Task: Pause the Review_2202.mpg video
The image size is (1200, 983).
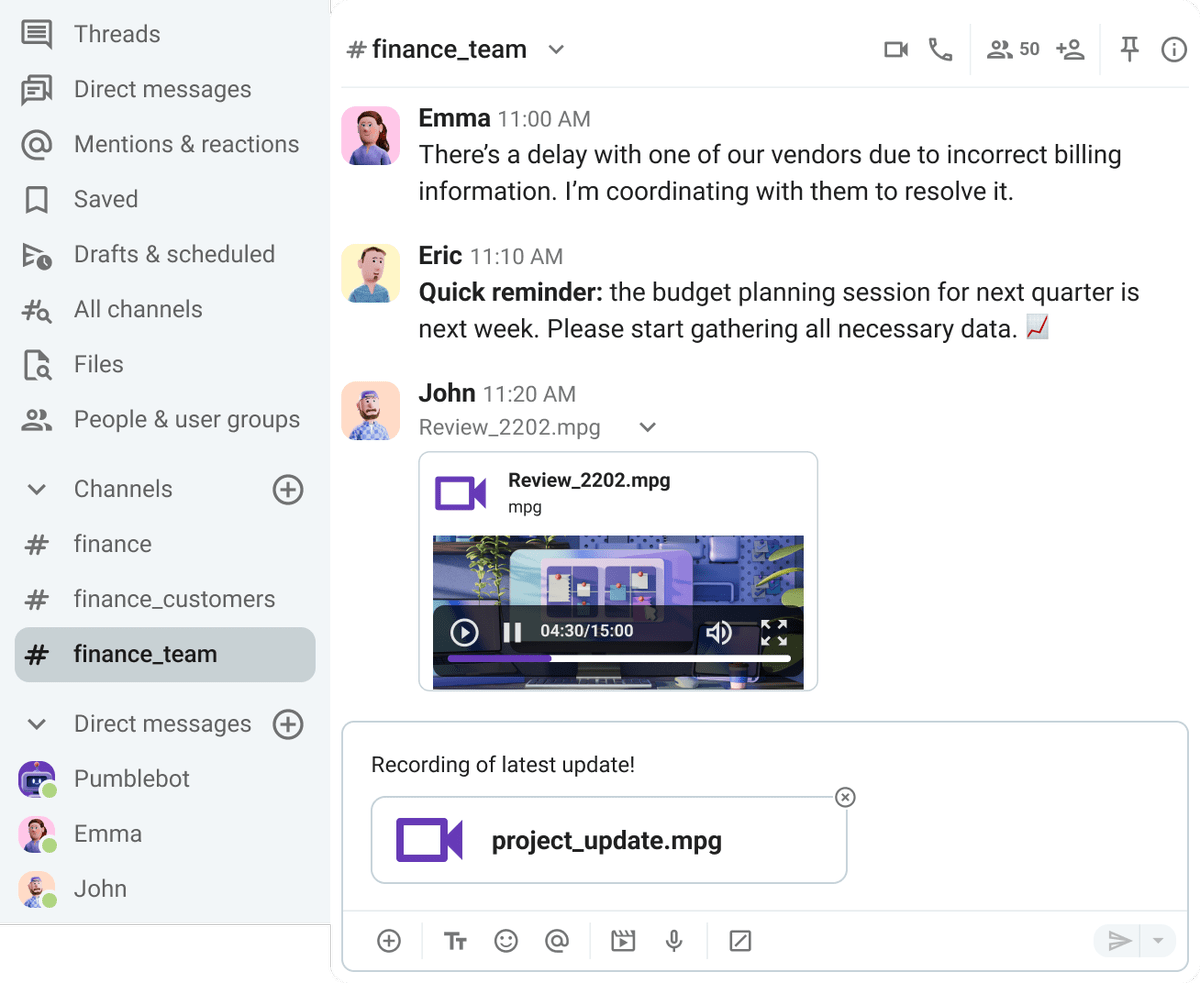Action: click(x=511, y=631)
